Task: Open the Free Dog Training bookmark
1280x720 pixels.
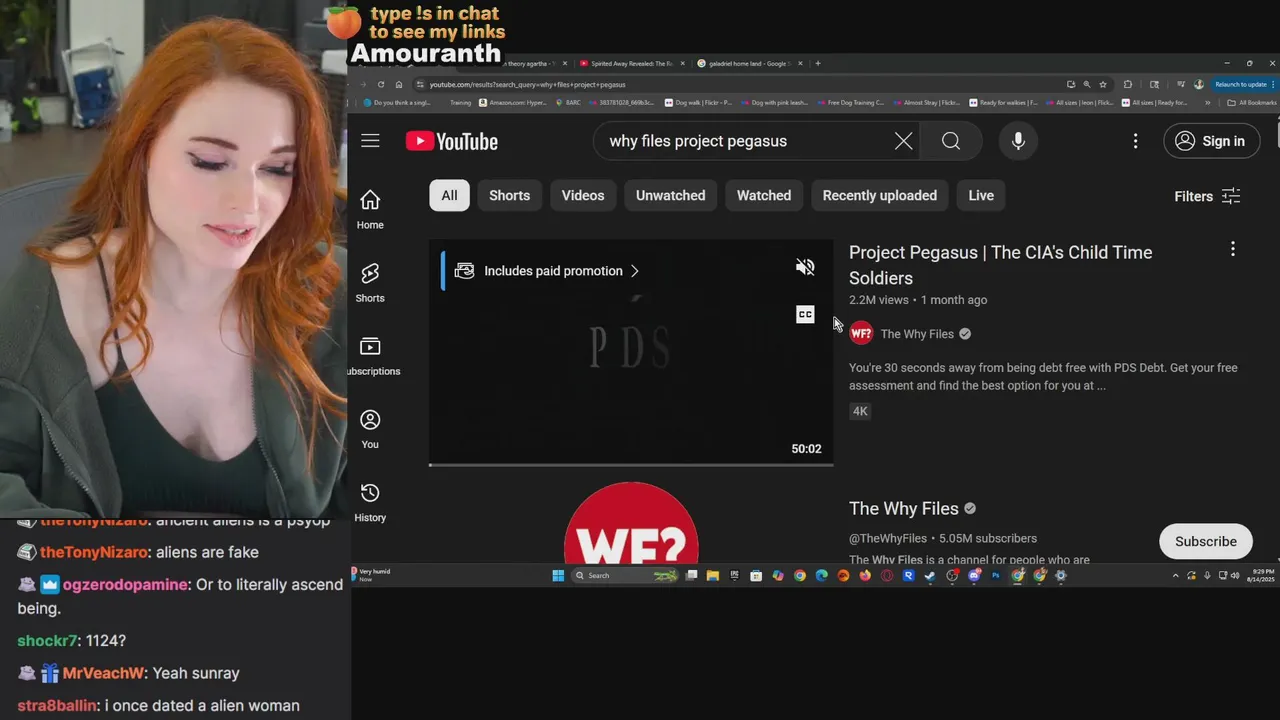Action: pos(850,102)
